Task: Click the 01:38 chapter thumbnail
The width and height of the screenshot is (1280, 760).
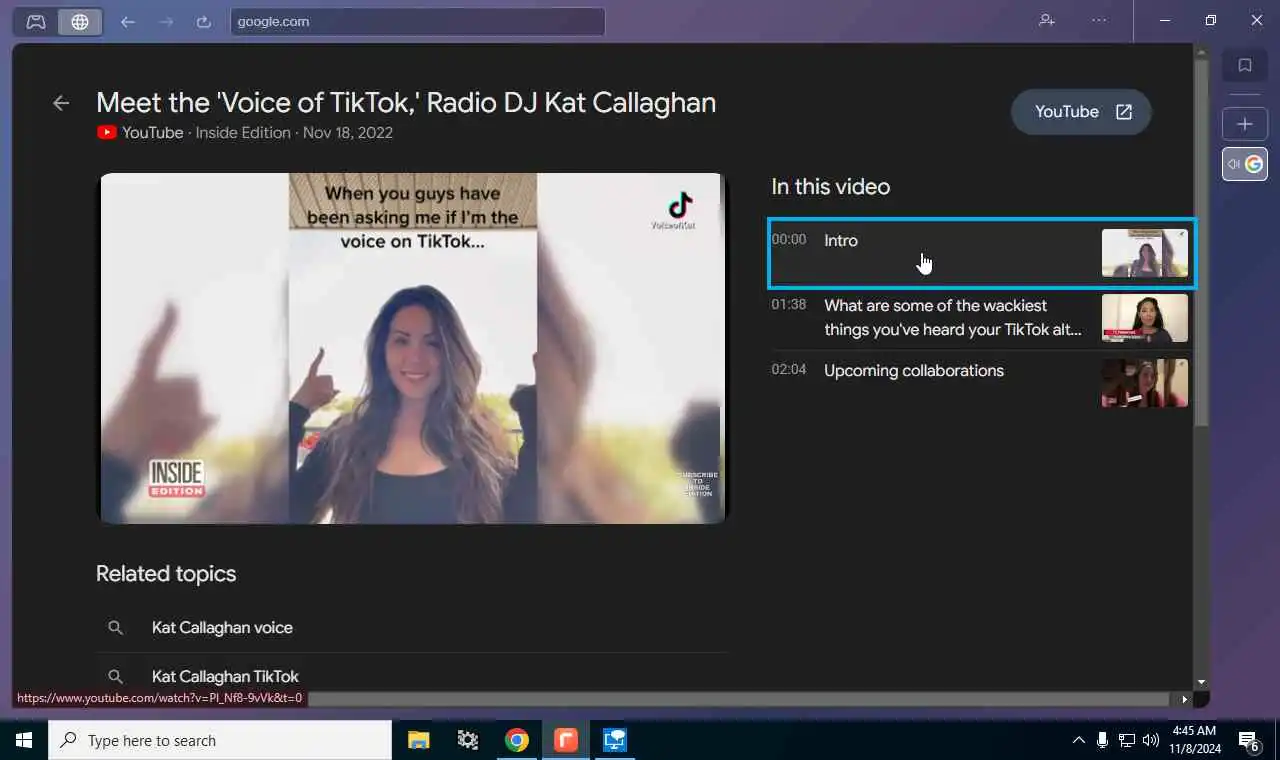Action: click(1145, 318)
